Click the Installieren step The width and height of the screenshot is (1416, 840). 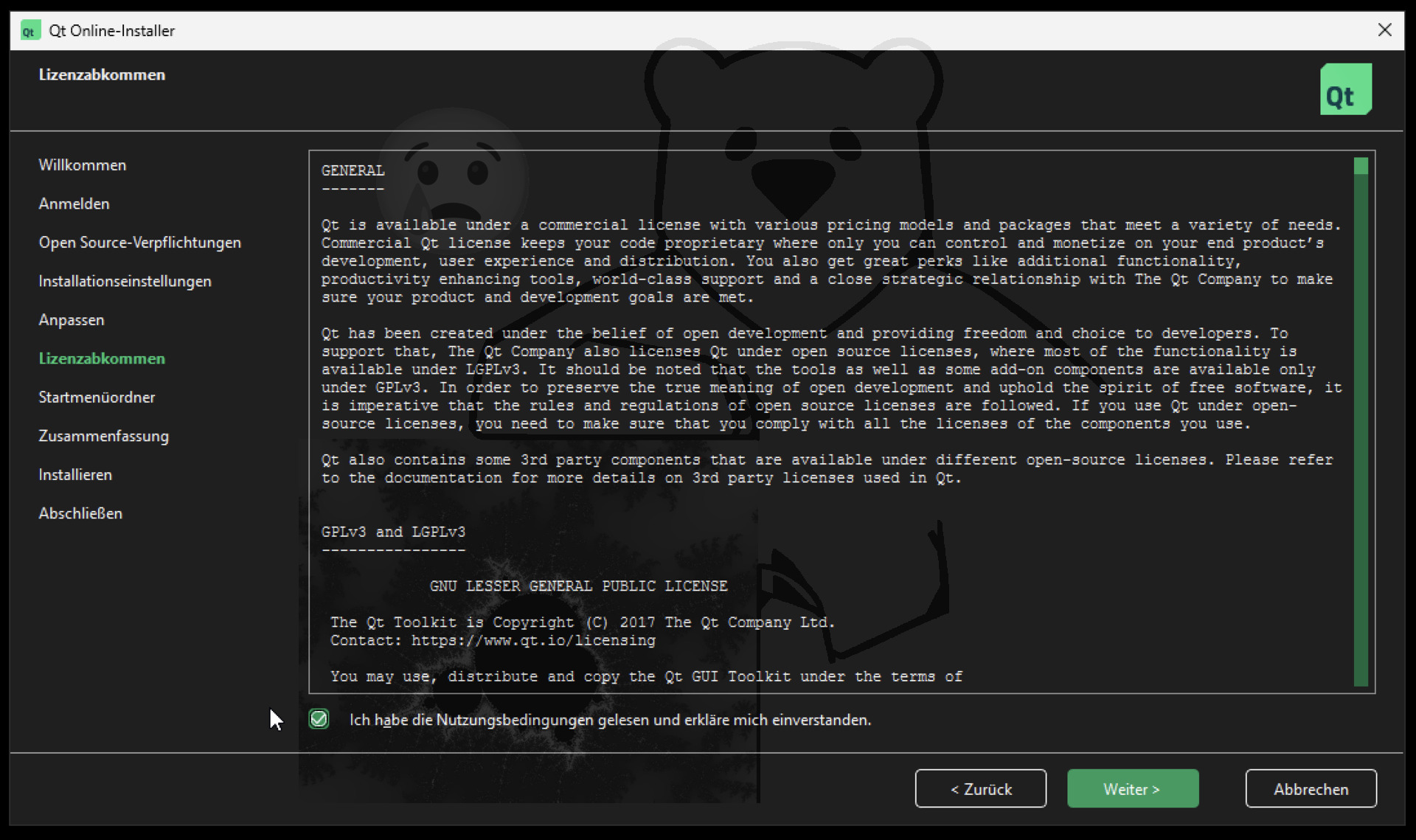[75, 475]
